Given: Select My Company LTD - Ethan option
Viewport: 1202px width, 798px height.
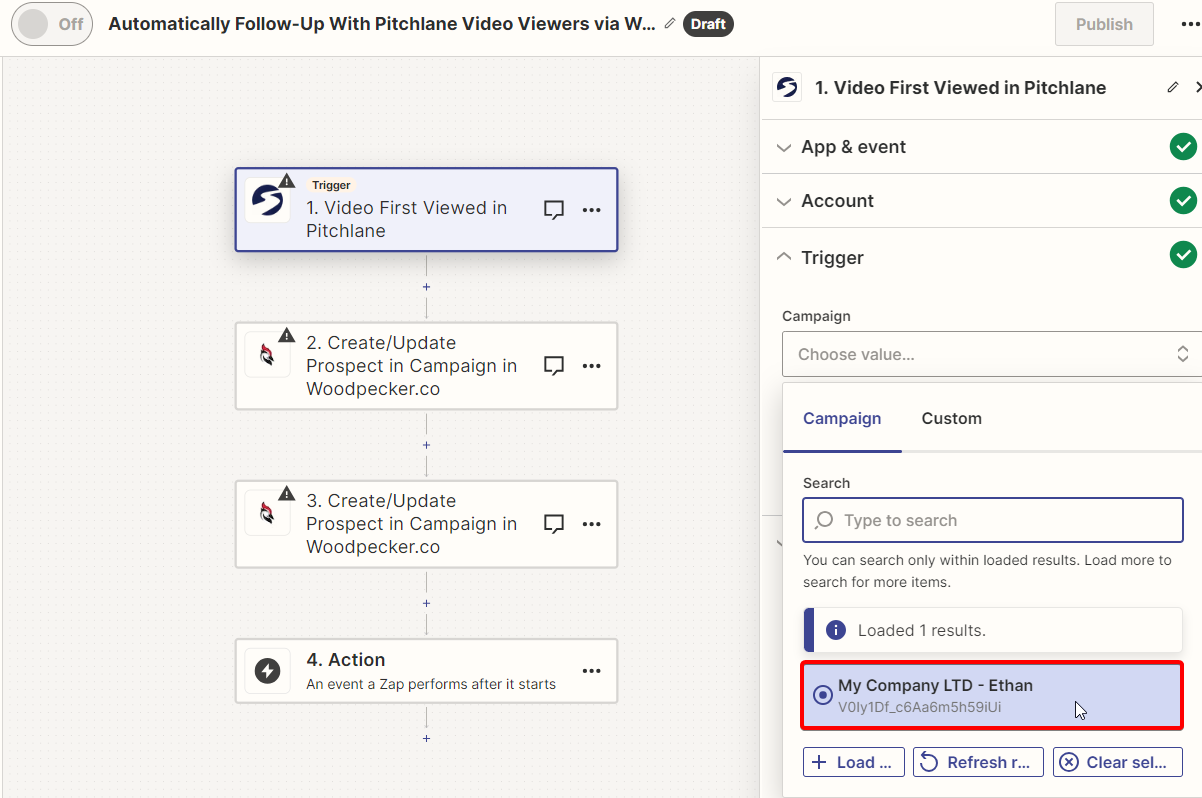Looking at the screenshot, I should [993, 695].
